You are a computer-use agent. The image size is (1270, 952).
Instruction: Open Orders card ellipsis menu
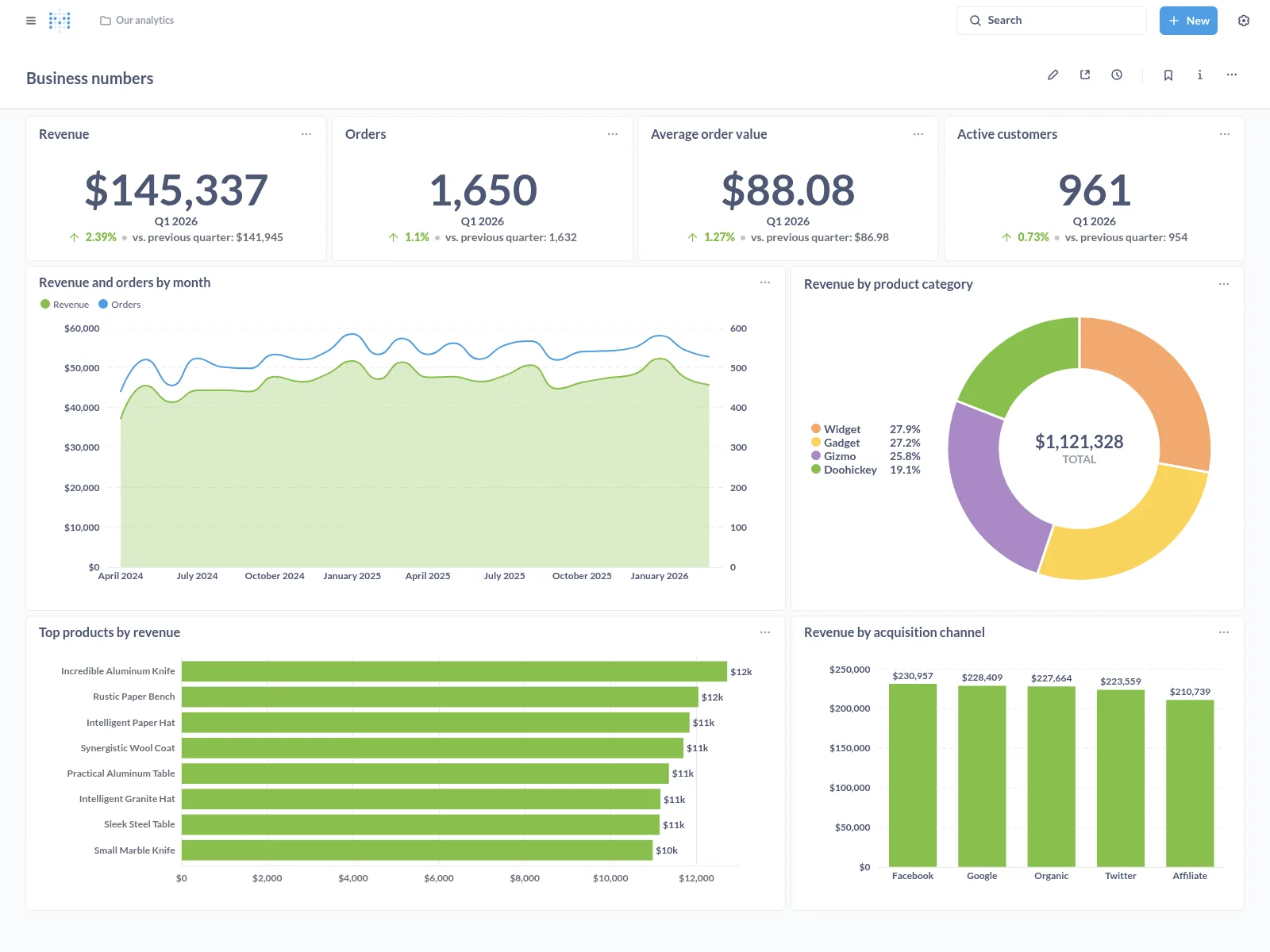(x=613, y=134)
